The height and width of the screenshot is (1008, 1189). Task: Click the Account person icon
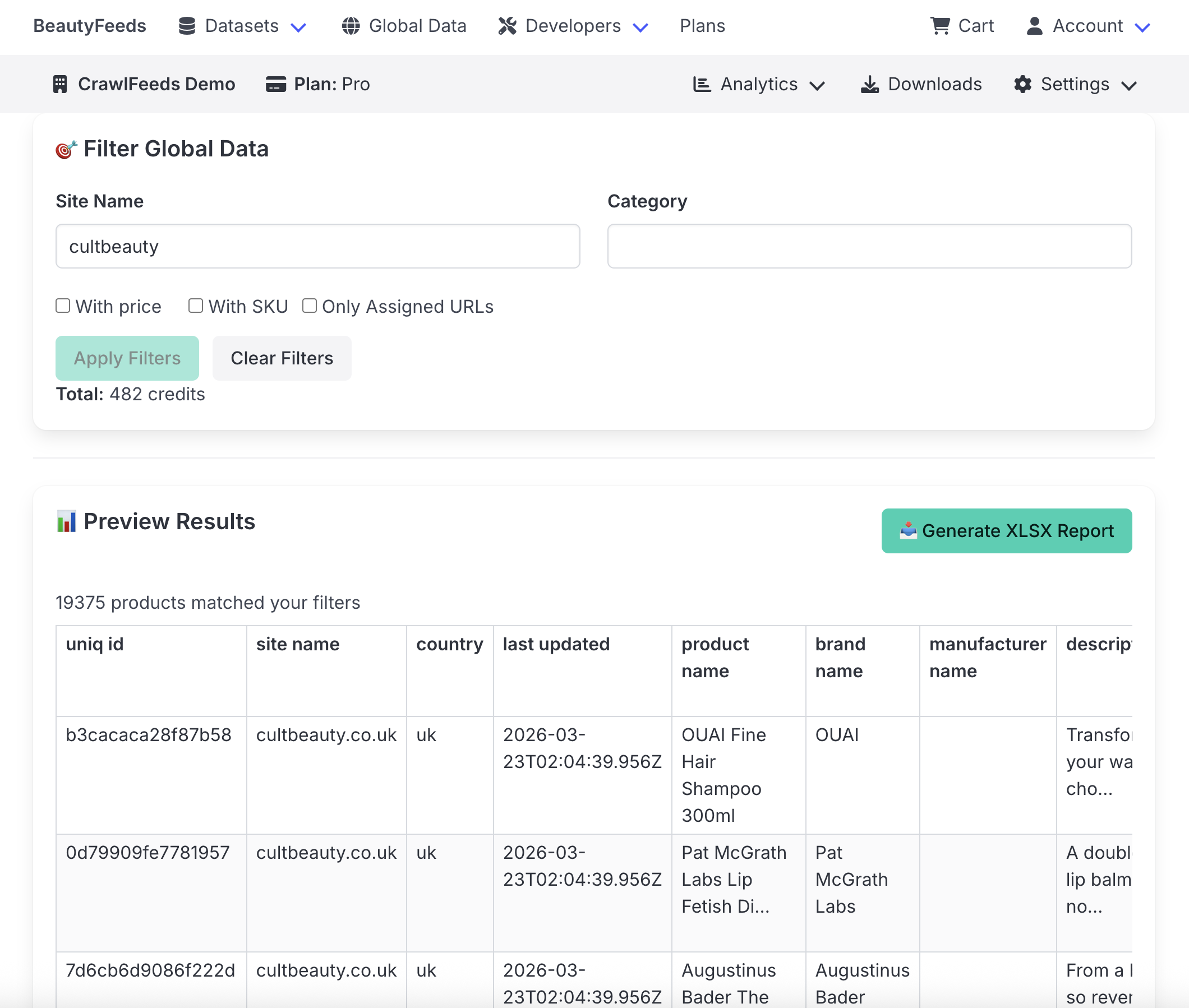click(x=1035, y=26)
